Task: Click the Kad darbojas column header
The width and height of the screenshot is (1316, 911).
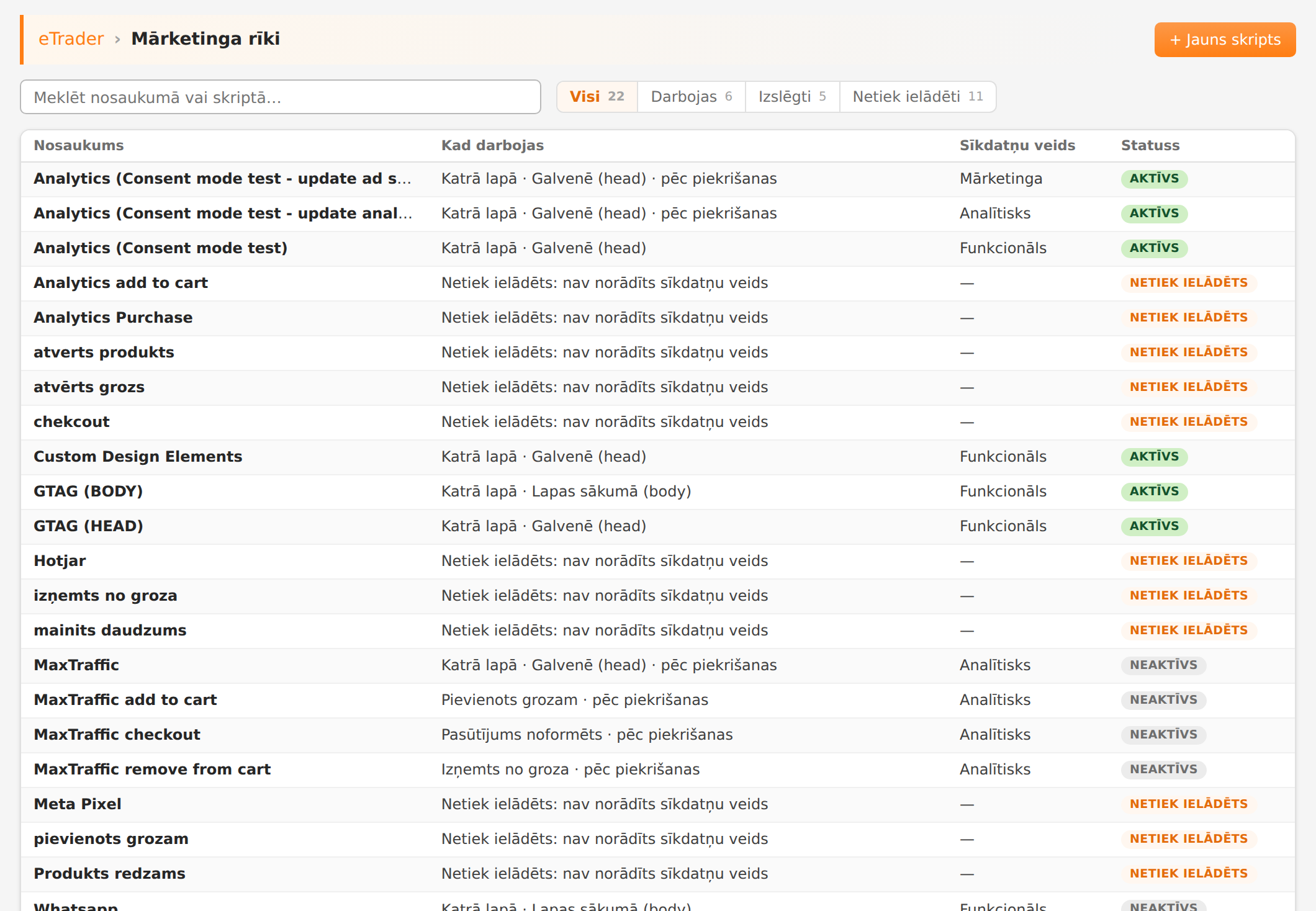Action: 492,145
